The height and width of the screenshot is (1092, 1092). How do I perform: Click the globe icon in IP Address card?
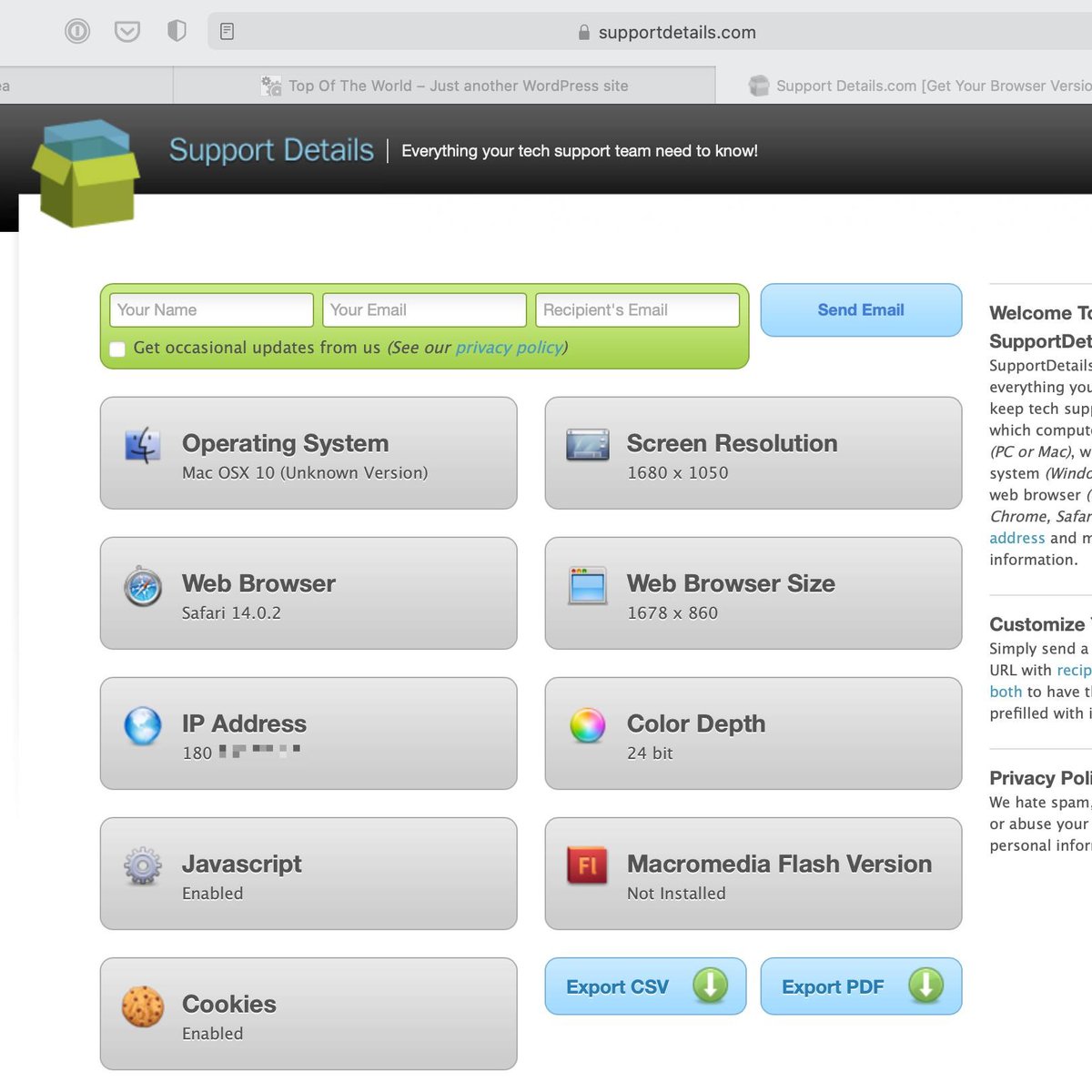(143, 726)
